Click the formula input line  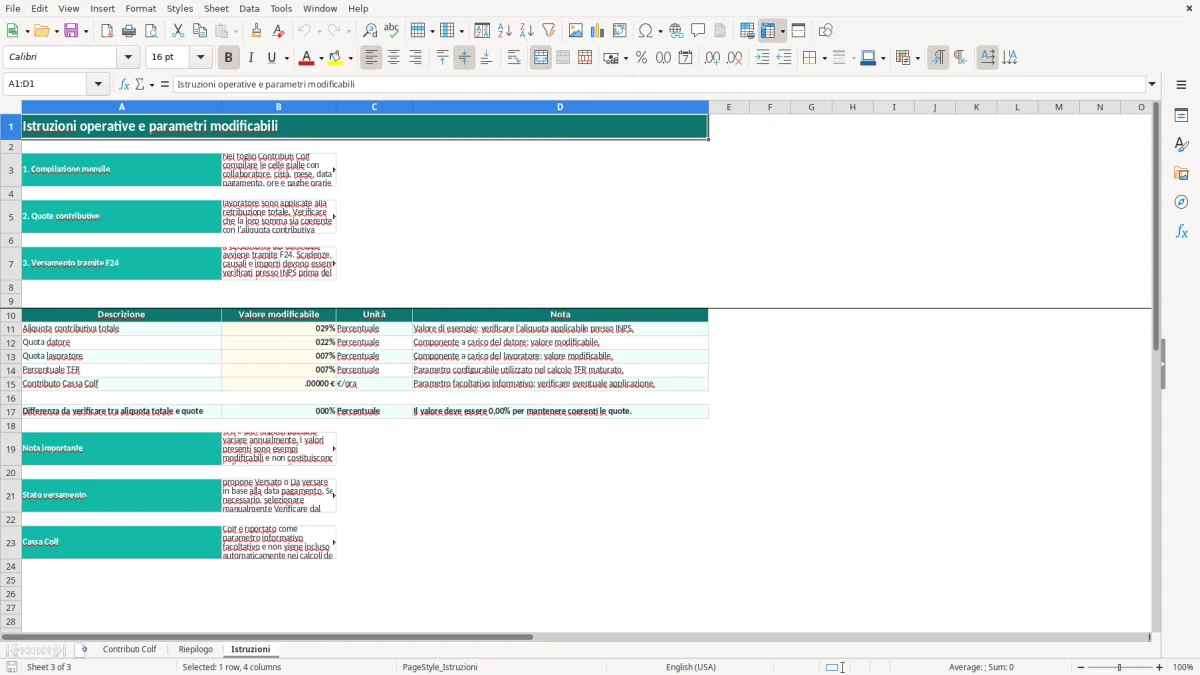(658, 85)
